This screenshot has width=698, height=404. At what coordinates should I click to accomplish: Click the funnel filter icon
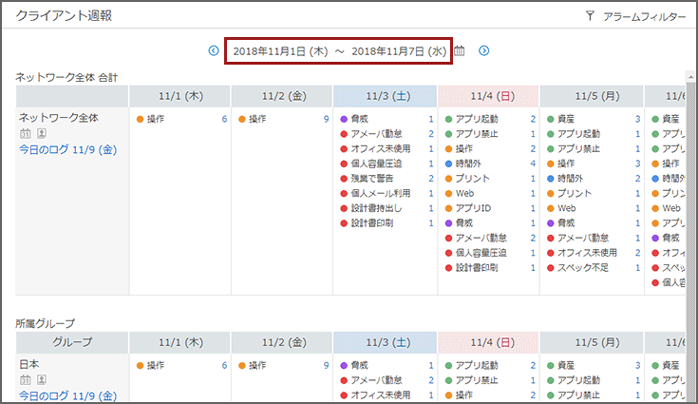pyautogui.click(x=590, y=16)
